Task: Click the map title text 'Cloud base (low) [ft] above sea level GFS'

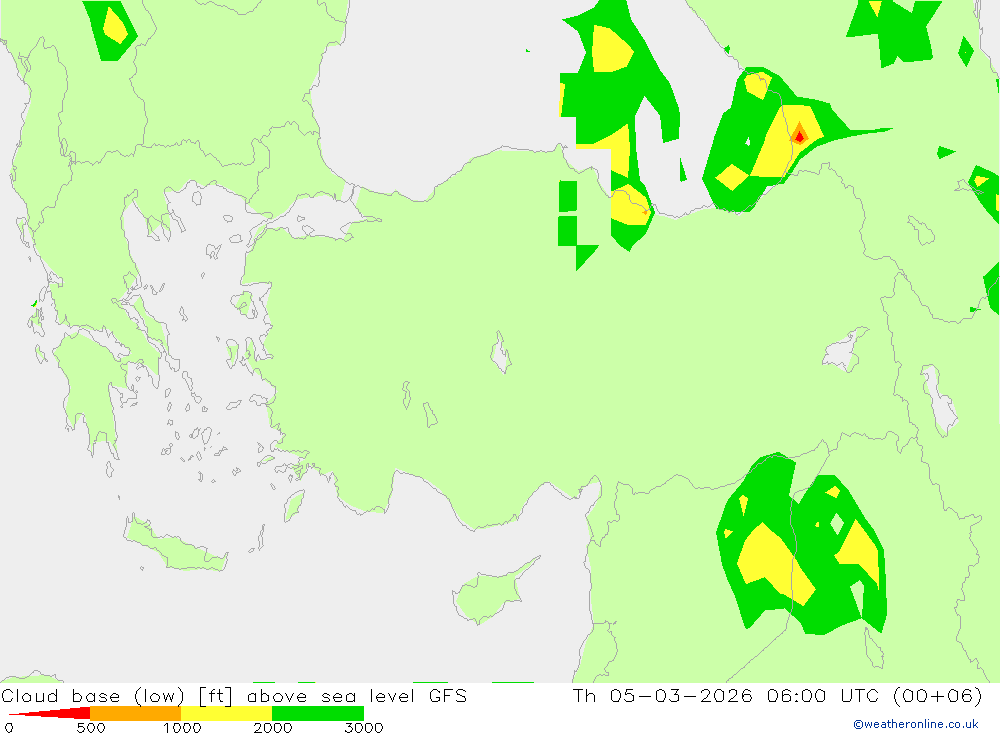Action: (x=234, y=695)
